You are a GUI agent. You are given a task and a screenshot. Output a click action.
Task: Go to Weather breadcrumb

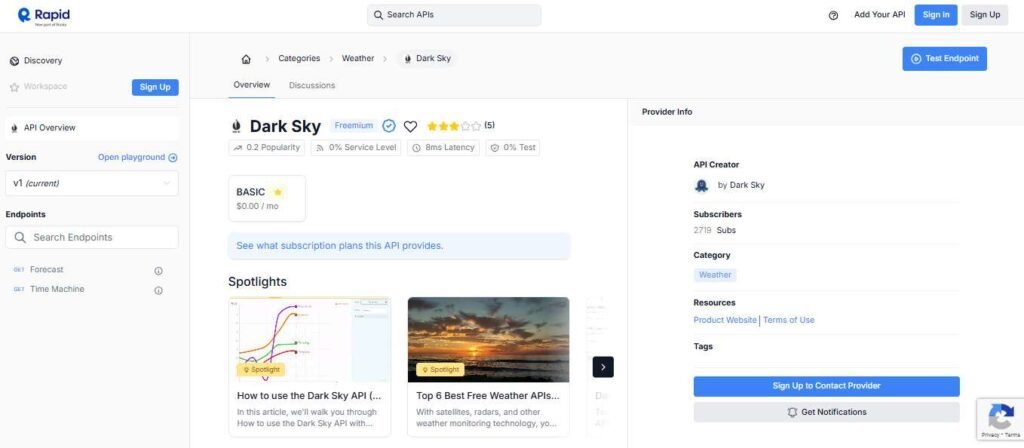(358, 58)
